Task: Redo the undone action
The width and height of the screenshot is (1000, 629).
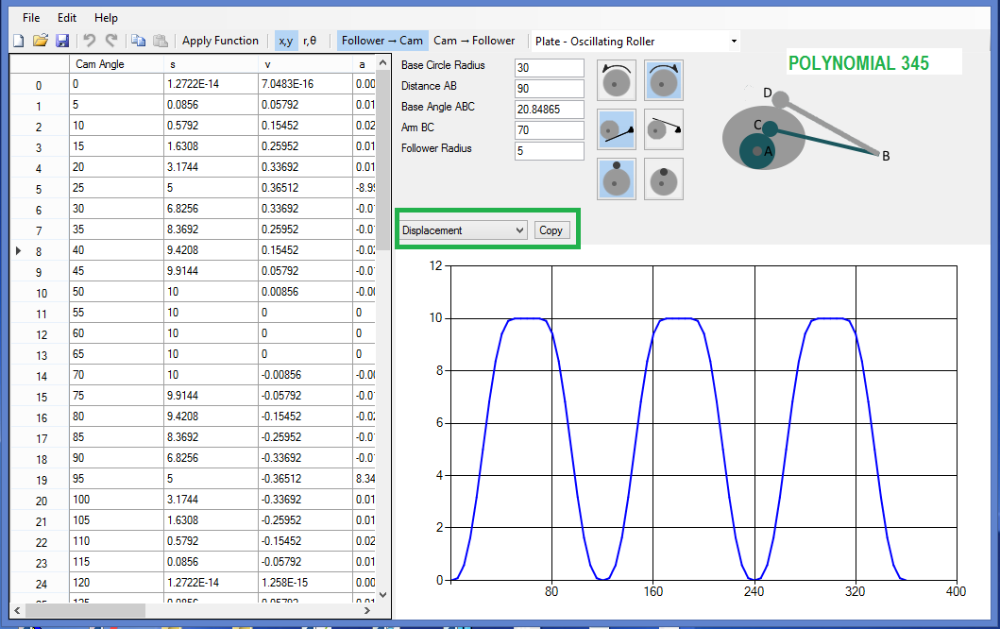Action: [110, 40]
